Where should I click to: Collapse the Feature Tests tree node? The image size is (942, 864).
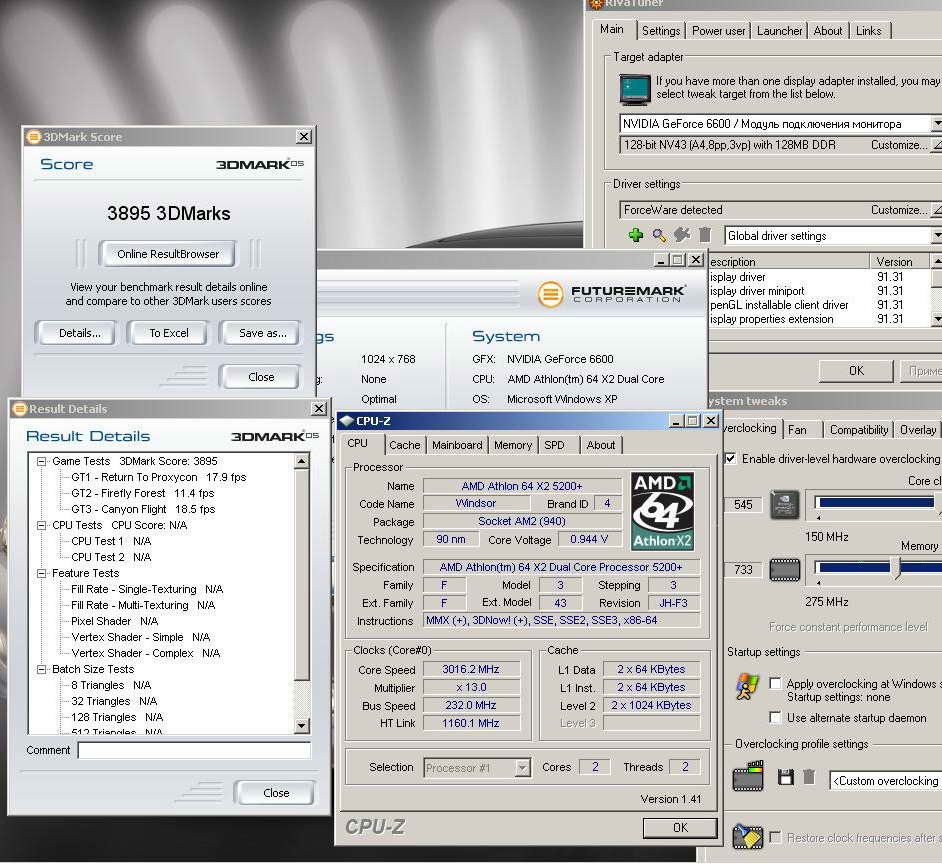pyautogui.click(x=41, y=573)
